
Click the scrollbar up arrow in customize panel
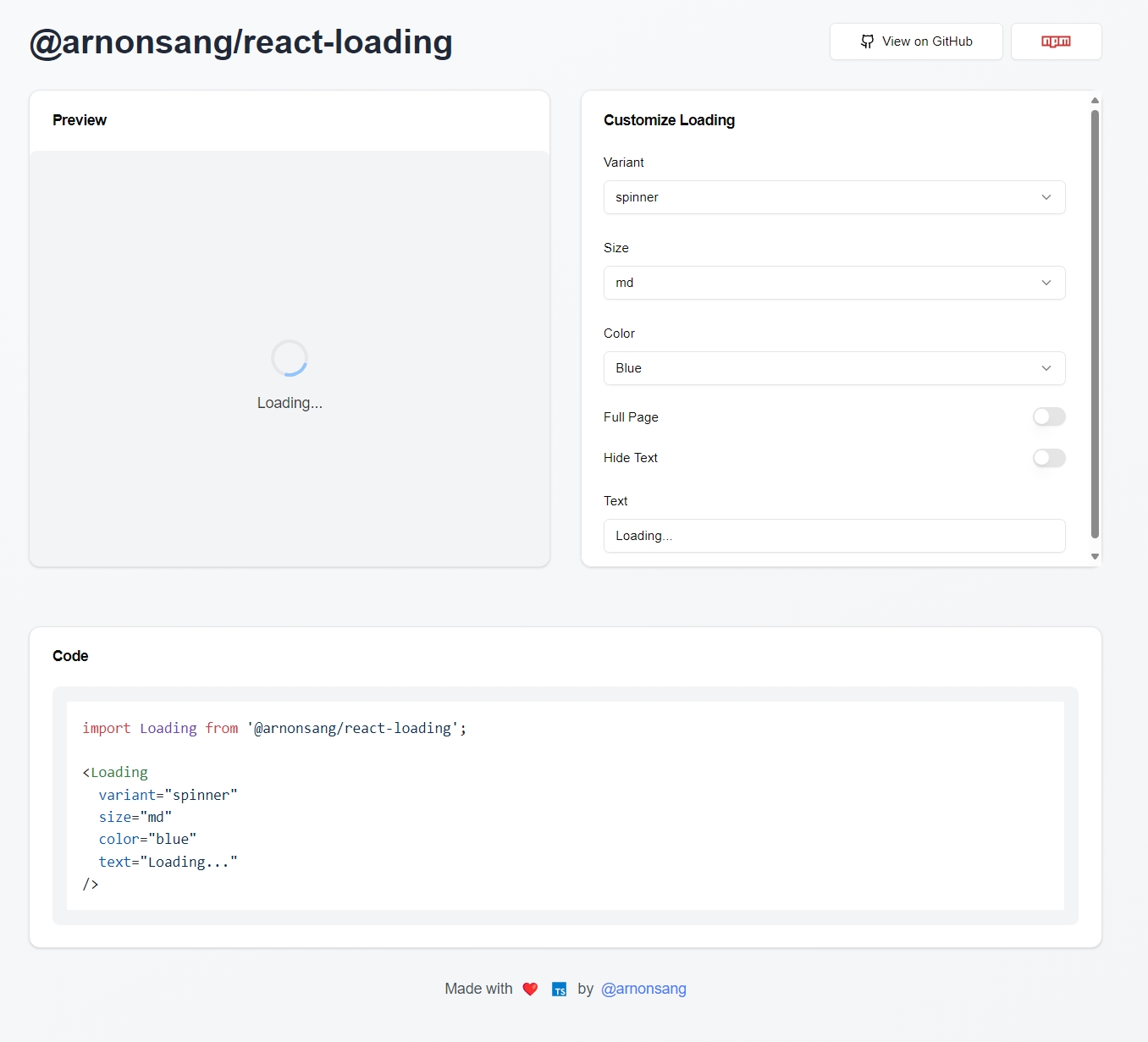[1095, 100]
